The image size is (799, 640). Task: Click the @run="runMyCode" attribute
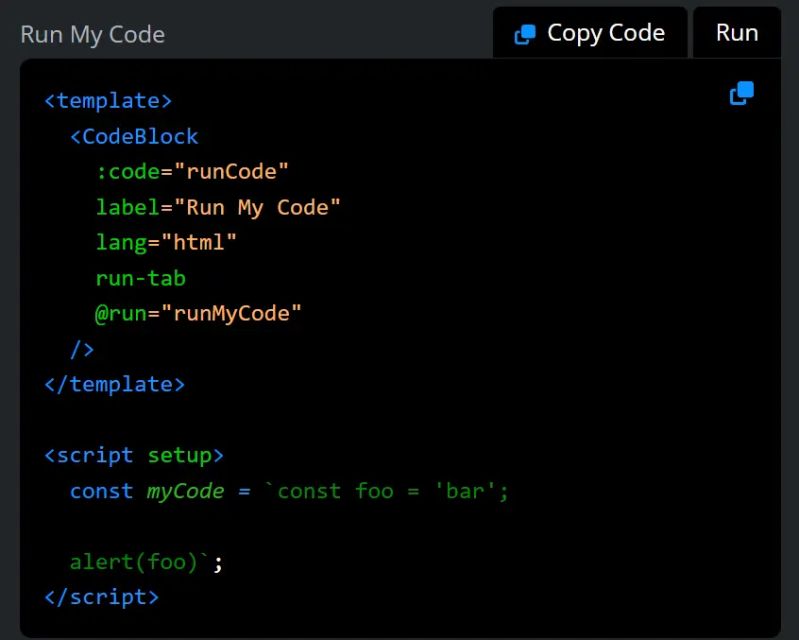coord(198,313)
